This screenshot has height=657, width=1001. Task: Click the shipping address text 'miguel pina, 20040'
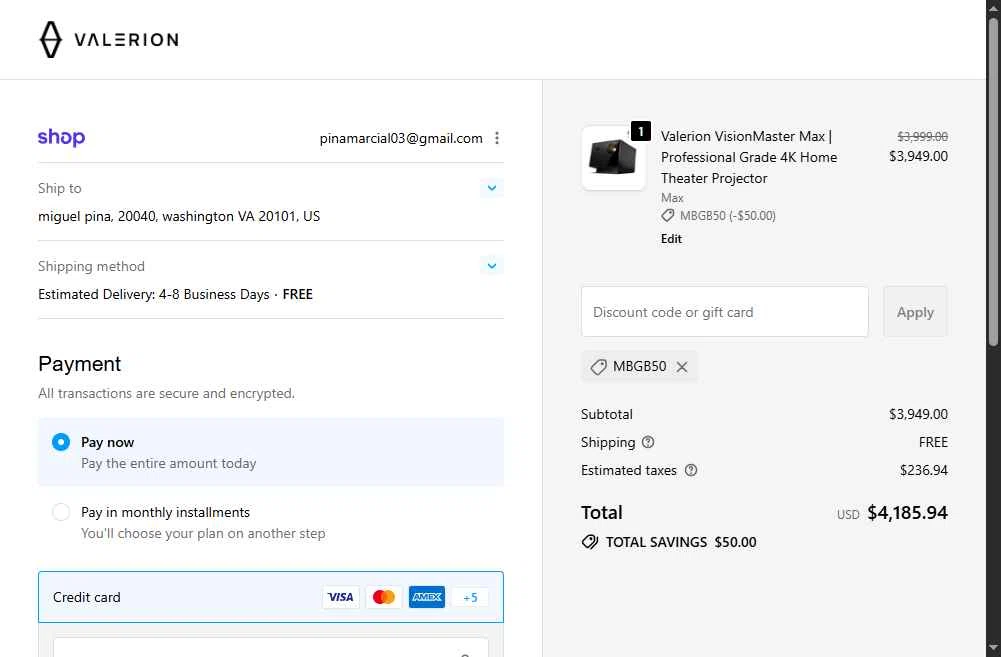96,216
